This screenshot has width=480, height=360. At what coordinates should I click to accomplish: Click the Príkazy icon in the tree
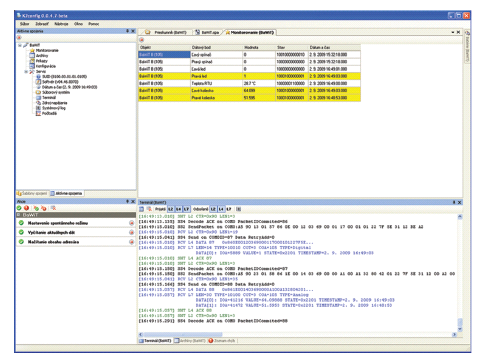pos(32,61)
